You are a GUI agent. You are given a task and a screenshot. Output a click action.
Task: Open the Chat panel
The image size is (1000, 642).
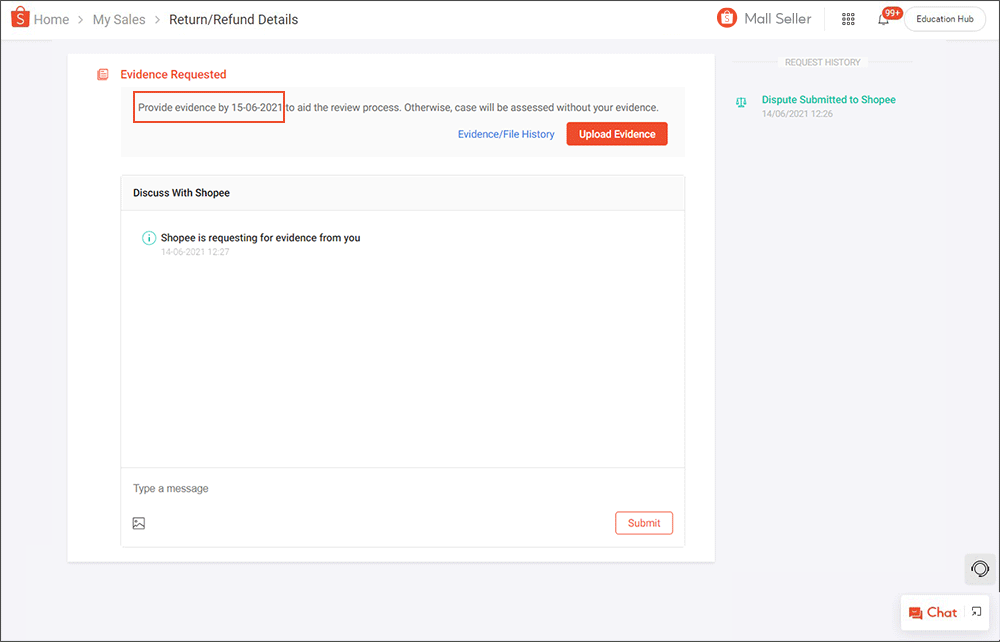pos(933,612)
